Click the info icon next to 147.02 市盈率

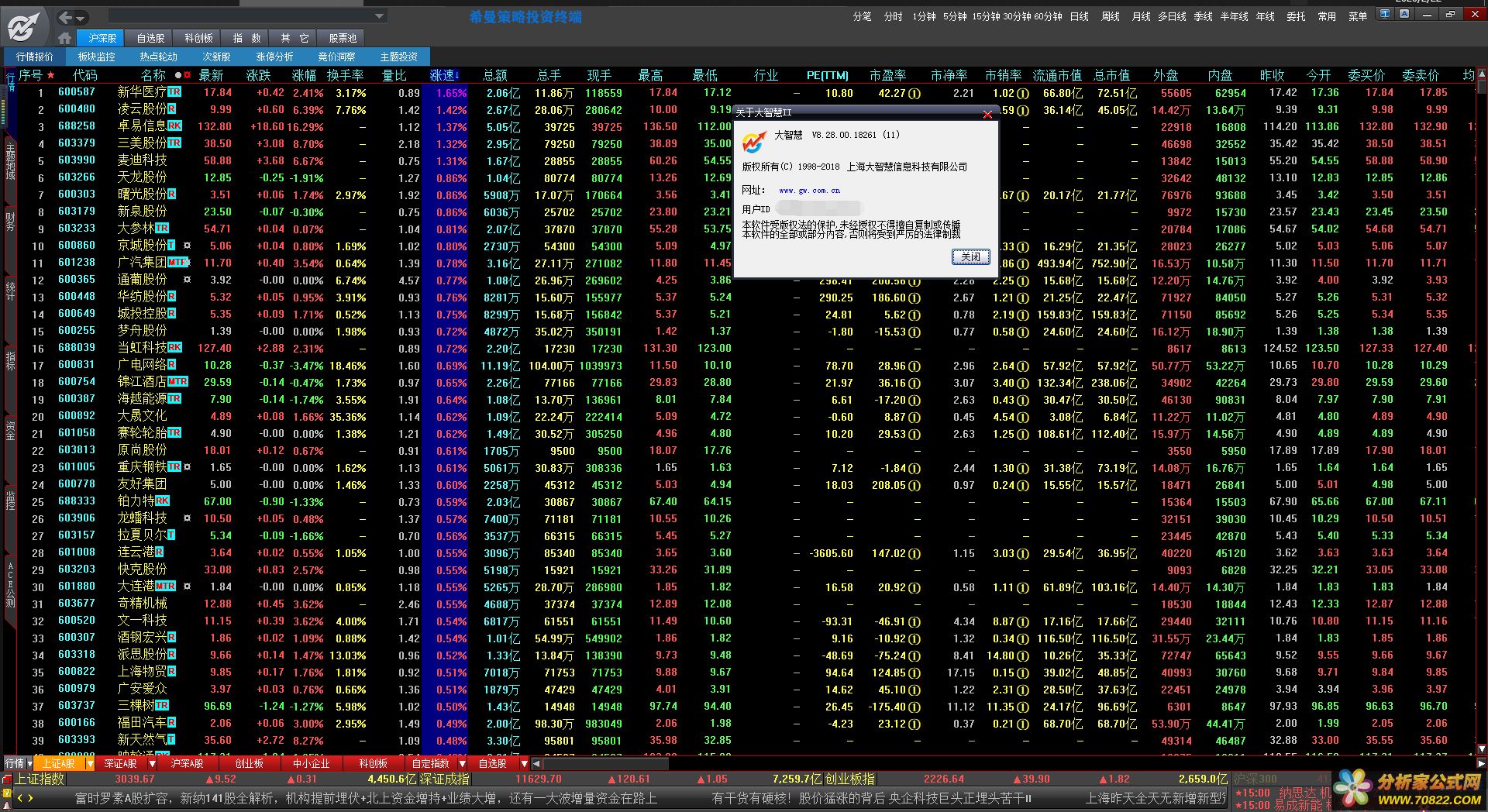(x=914, y=554)
